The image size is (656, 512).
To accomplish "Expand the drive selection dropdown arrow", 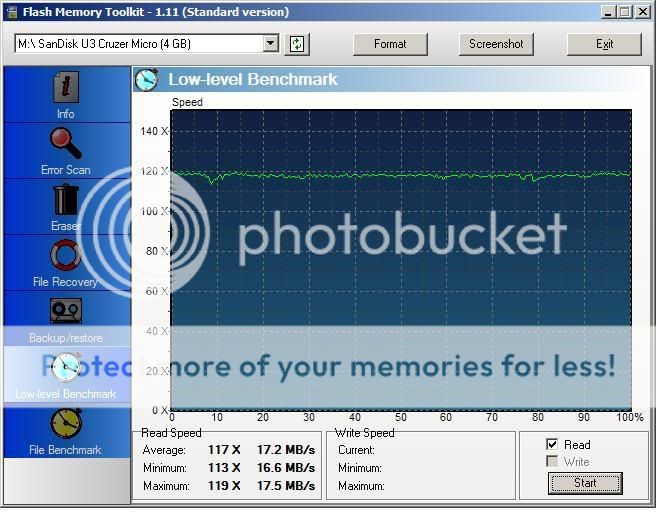I will pos(271,44).
